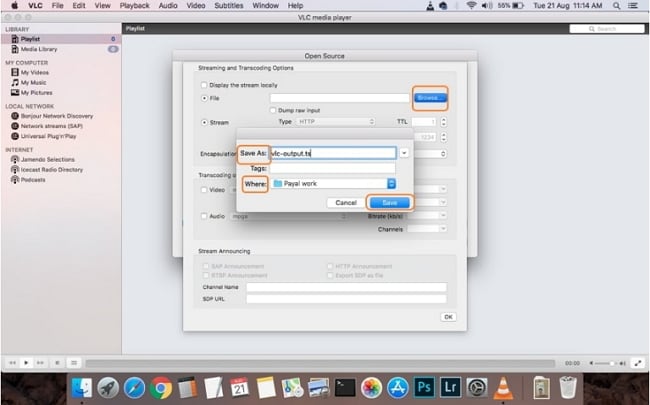
Task: Click Cancel in the save dialog
Action: pos(346,203)
